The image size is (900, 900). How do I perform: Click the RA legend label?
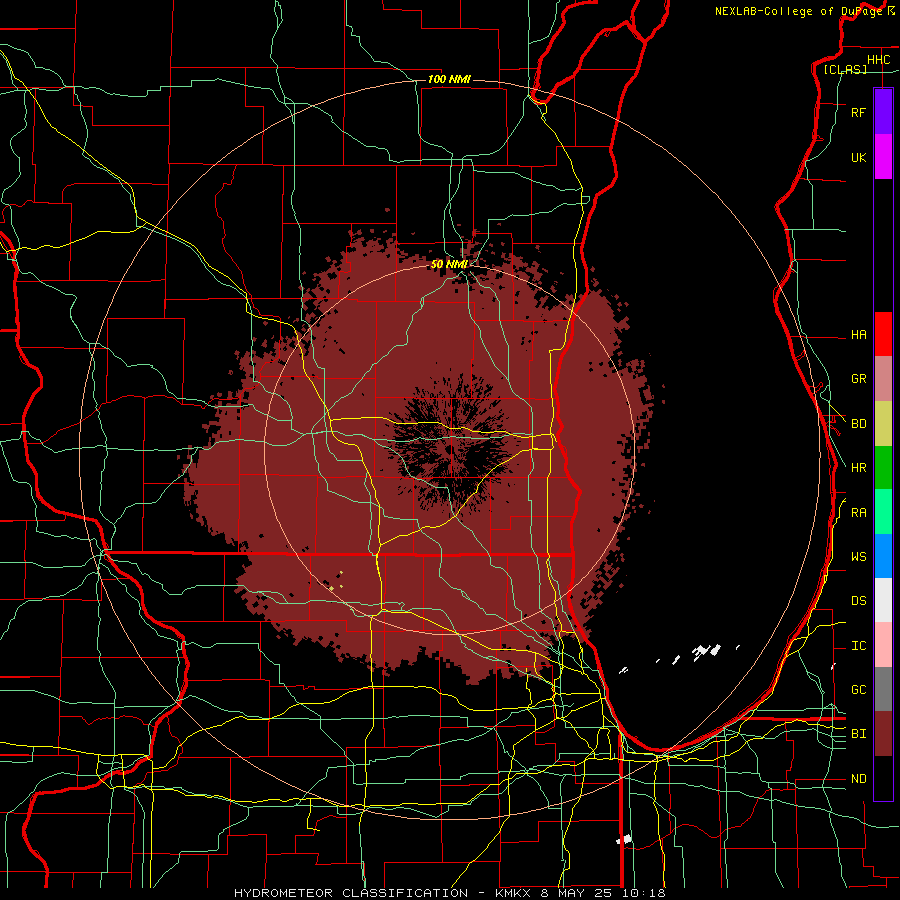pyautogui.click(x=858, y=513)
